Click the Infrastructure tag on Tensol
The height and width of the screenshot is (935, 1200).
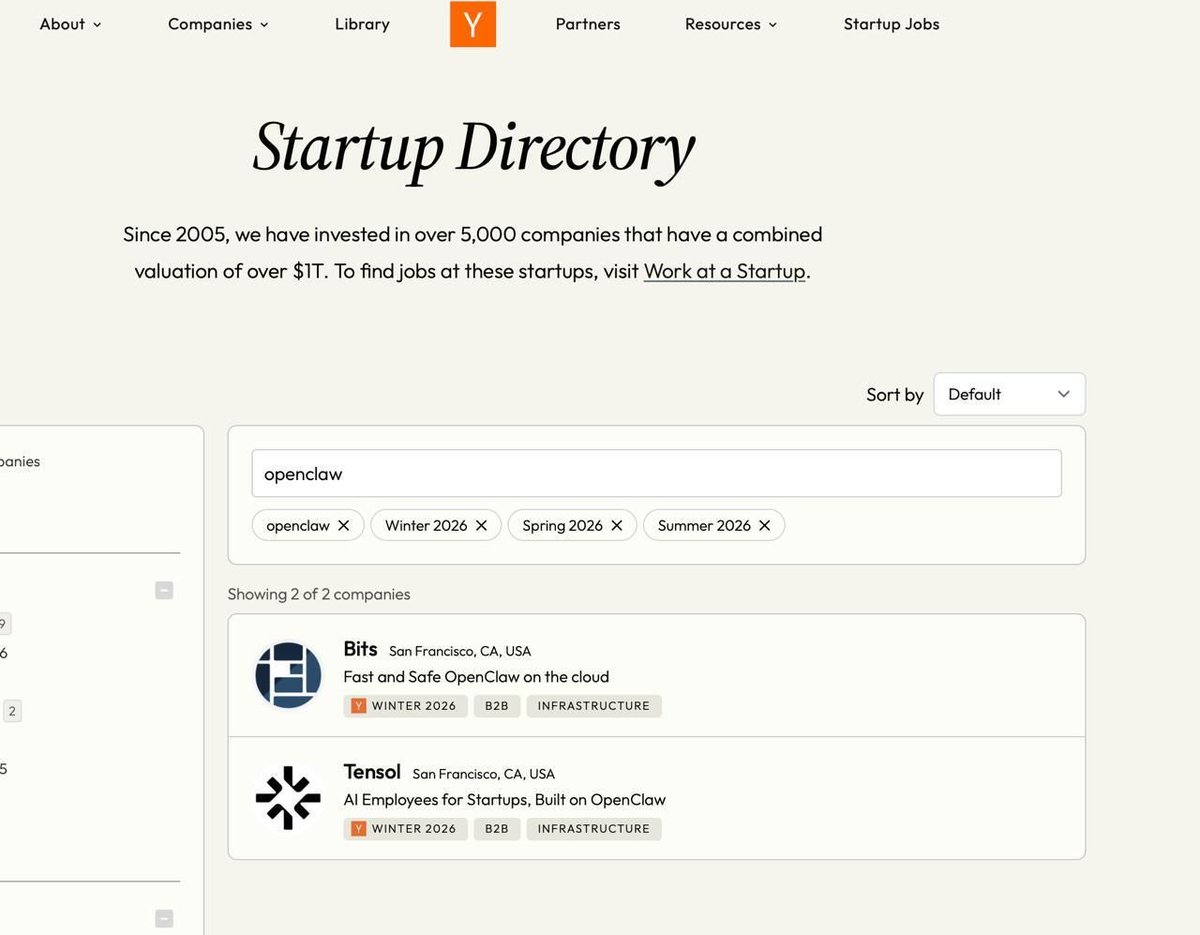coord(594,829)
